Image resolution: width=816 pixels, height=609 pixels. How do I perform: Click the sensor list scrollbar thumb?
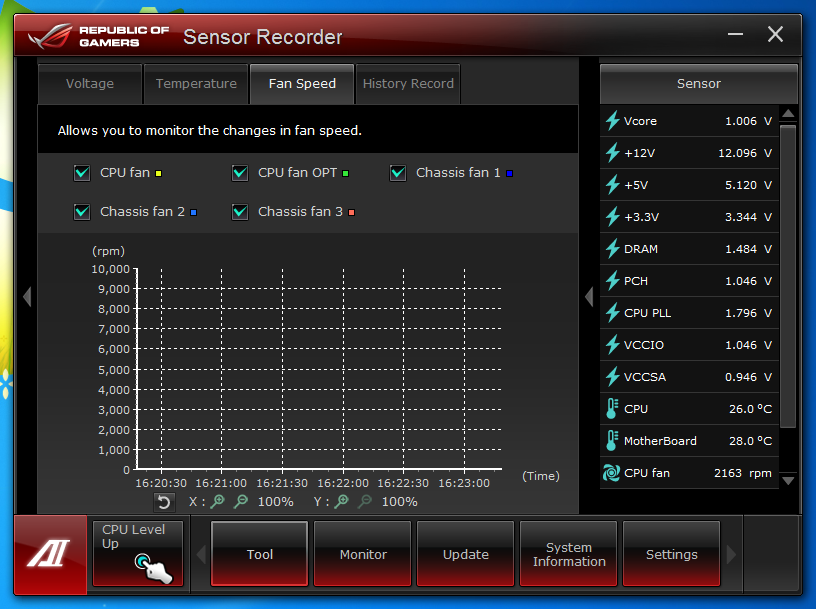click(788, 276)
